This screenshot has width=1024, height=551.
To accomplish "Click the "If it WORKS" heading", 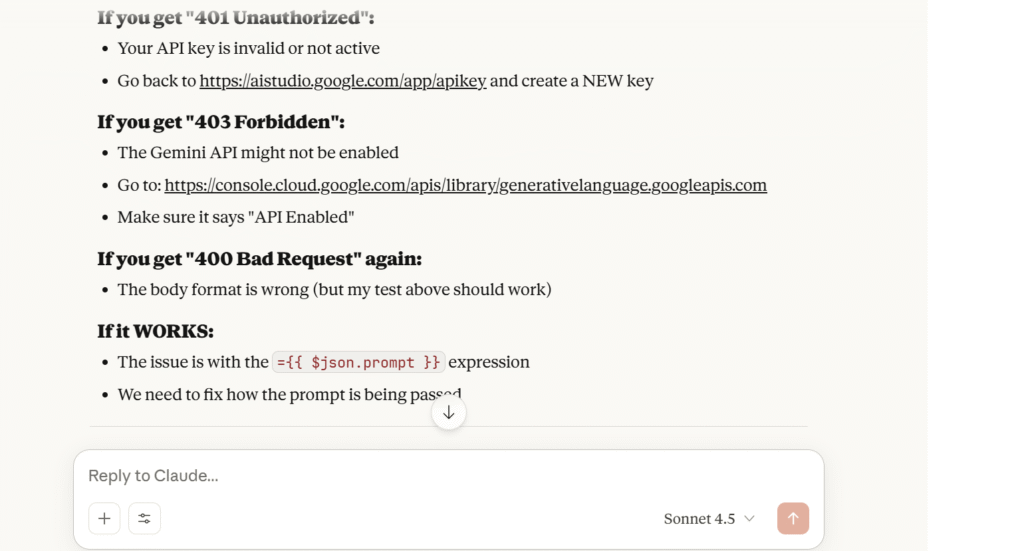I will (155, 331).
